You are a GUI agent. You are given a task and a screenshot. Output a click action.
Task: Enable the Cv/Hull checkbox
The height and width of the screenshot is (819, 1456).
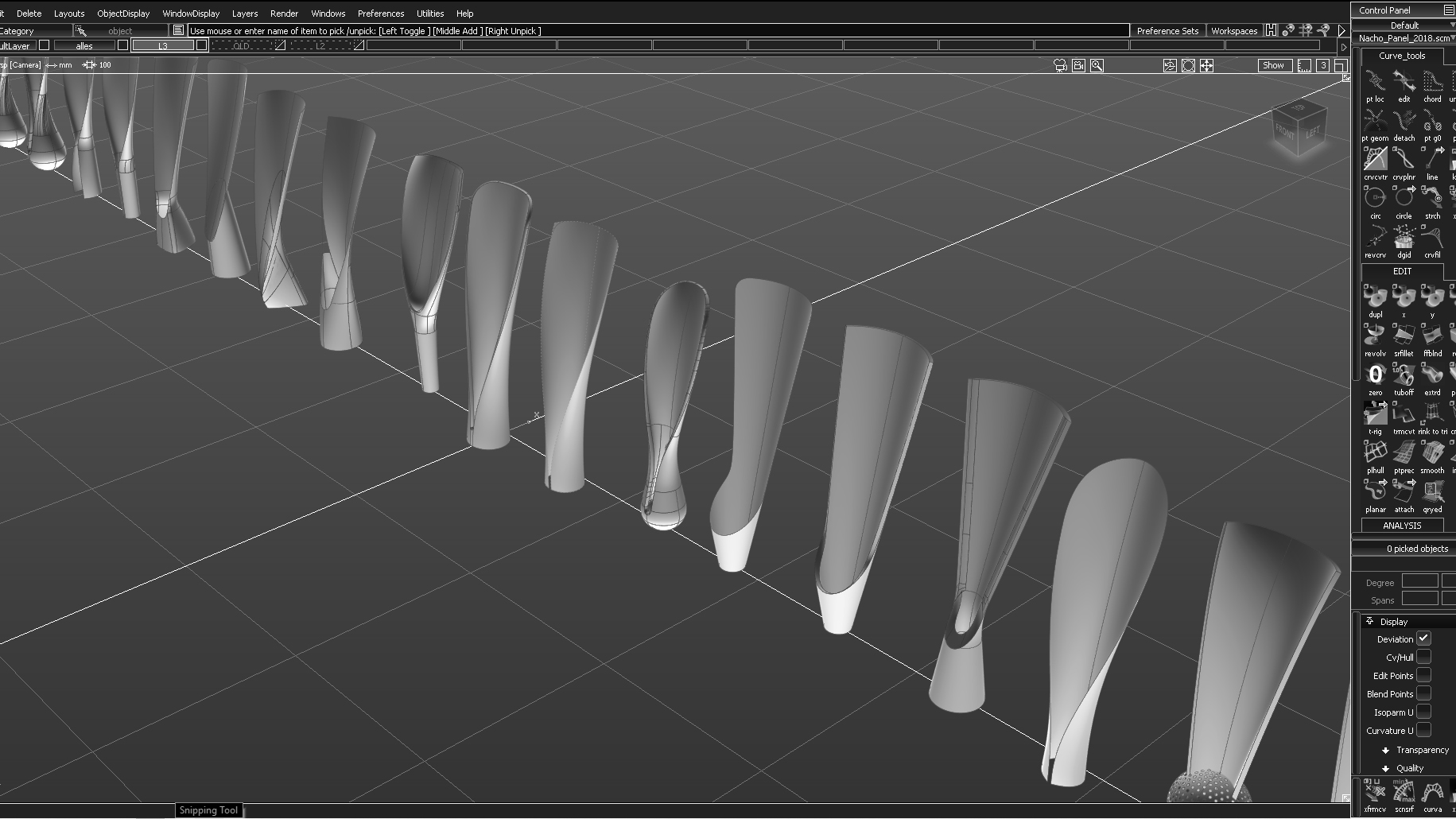[x=1423, y=657]
